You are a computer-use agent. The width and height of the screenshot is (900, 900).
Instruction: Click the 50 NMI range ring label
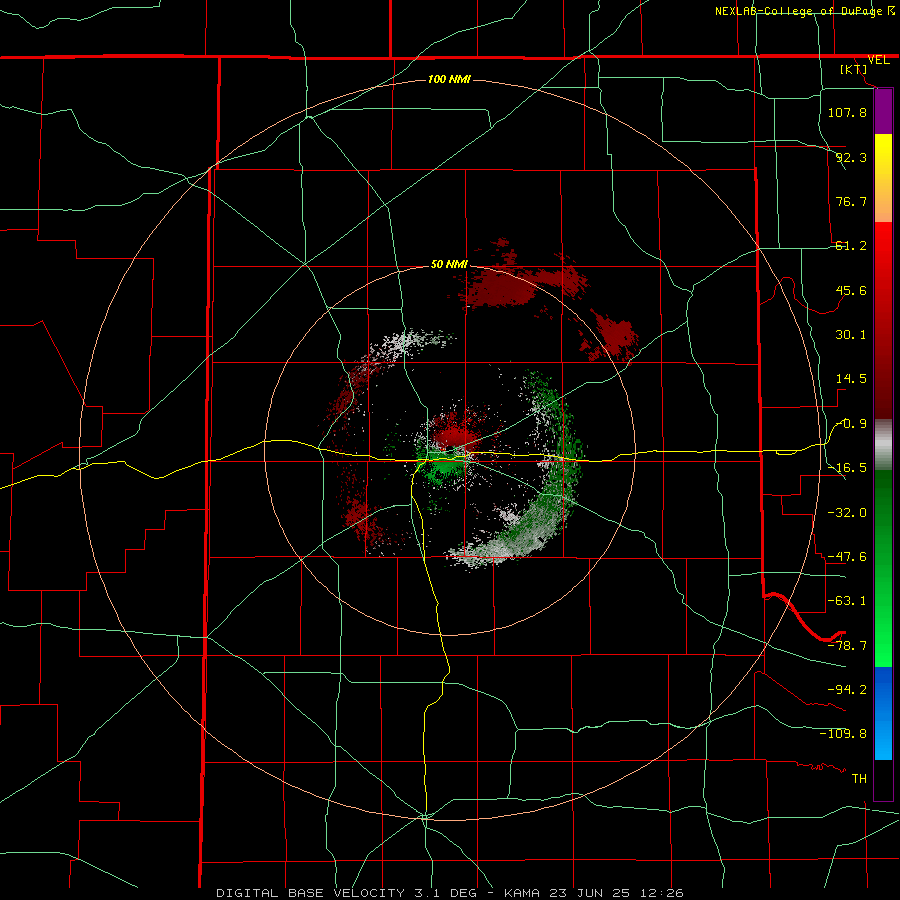point(449,265)
